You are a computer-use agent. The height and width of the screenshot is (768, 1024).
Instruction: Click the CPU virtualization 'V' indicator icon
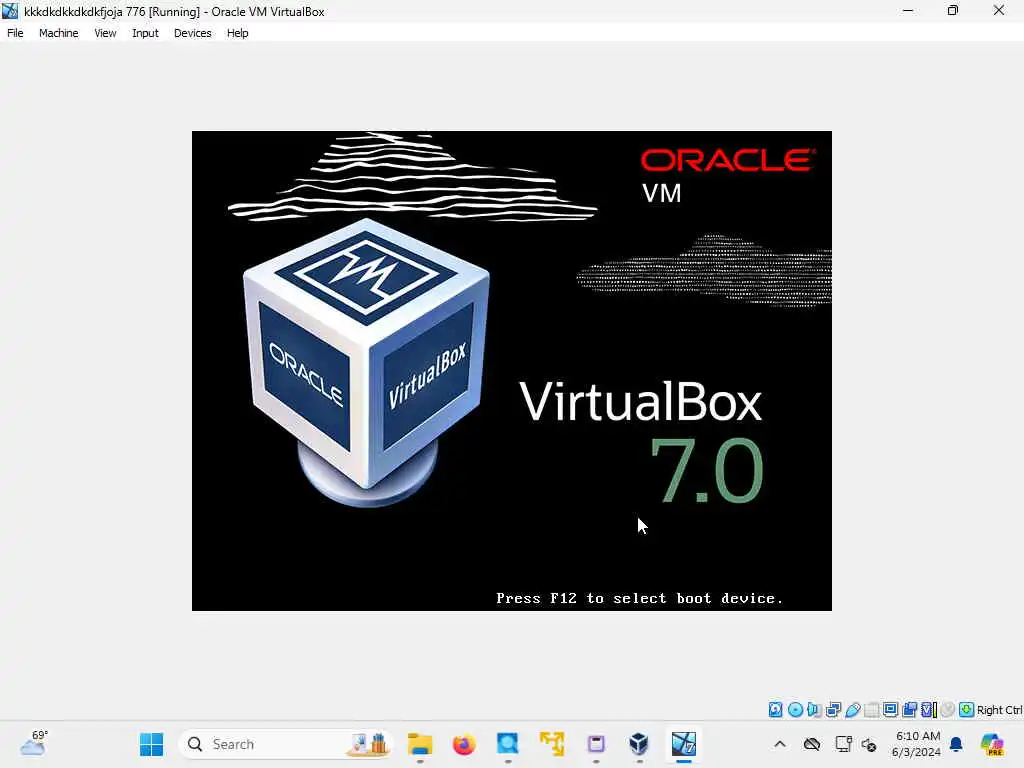(x=929, y=709)
